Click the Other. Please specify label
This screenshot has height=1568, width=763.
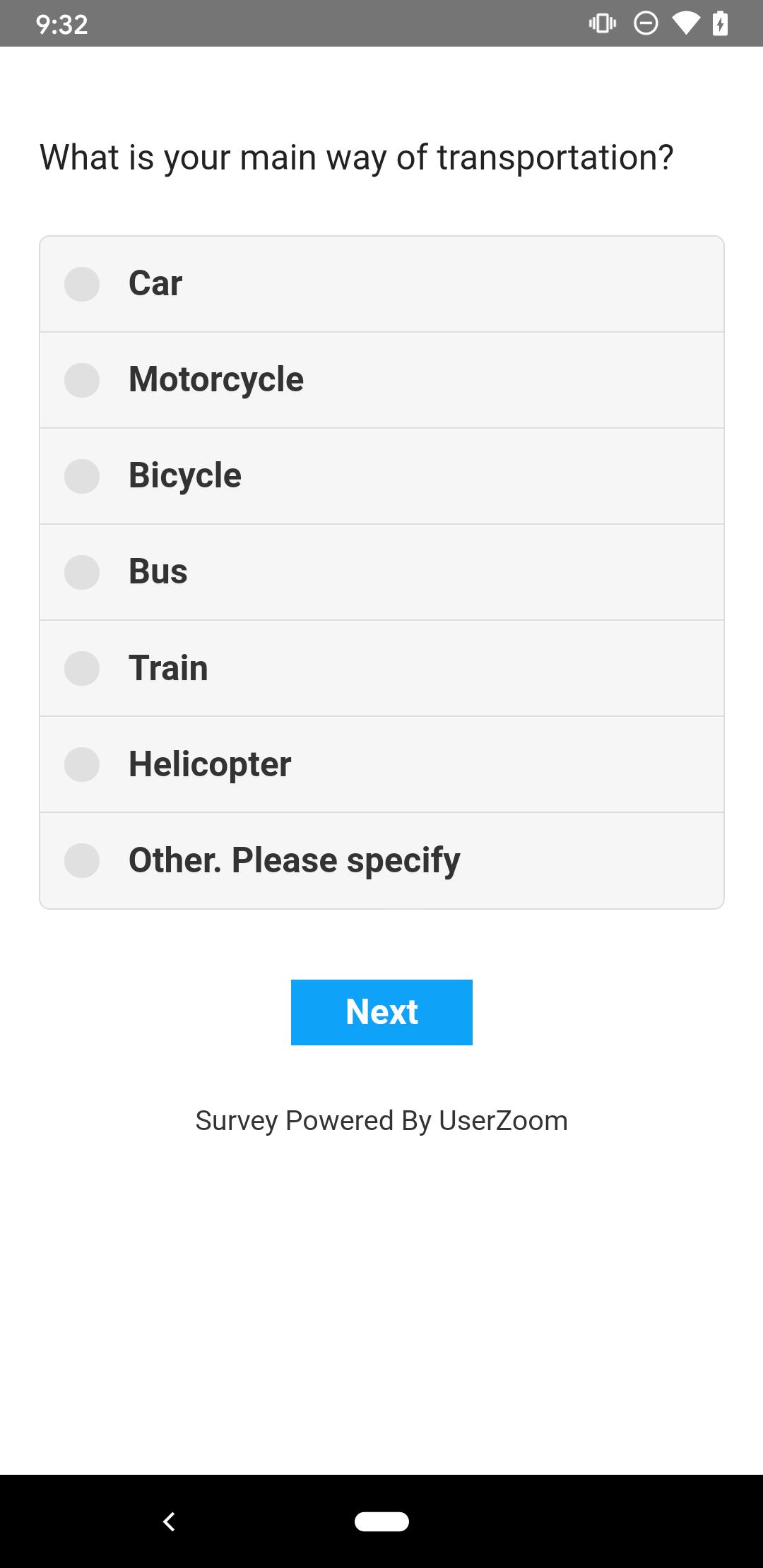294,860
